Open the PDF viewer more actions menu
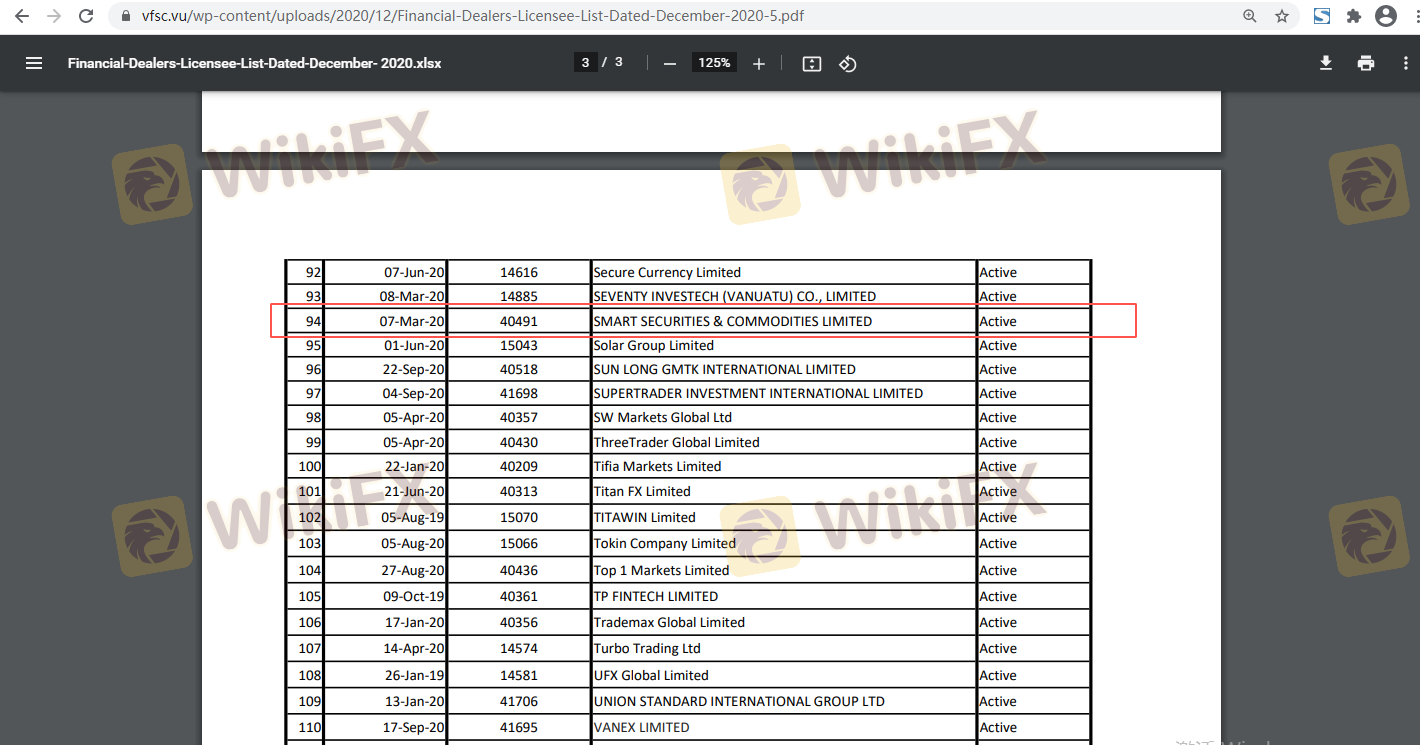This screenshot has height=745, width=1420. coord(1405,63)
